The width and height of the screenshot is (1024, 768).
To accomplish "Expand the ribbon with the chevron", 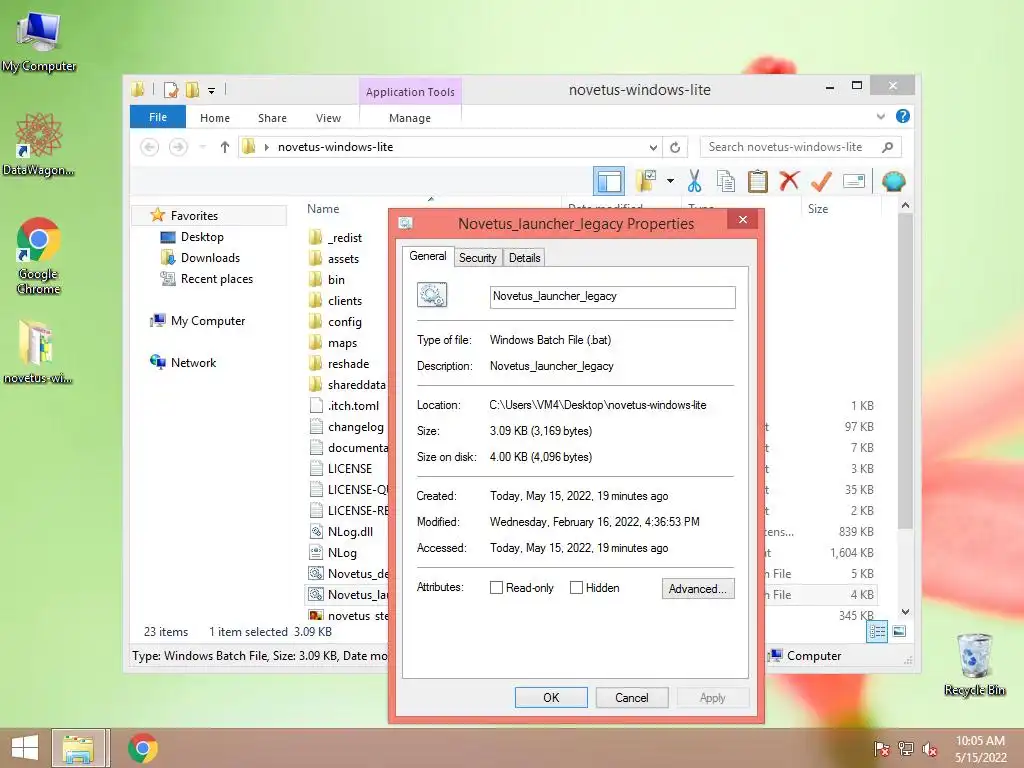I will point(881,116).
